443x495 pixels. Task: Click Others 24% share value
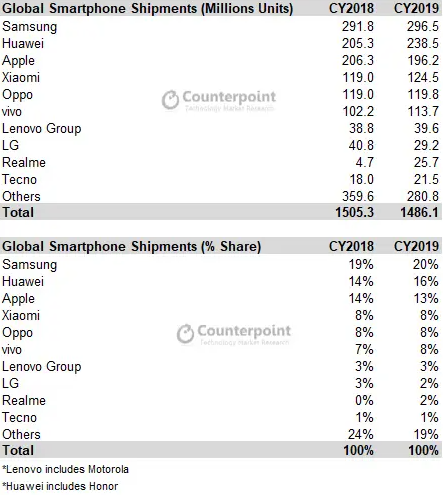[360, 434]
